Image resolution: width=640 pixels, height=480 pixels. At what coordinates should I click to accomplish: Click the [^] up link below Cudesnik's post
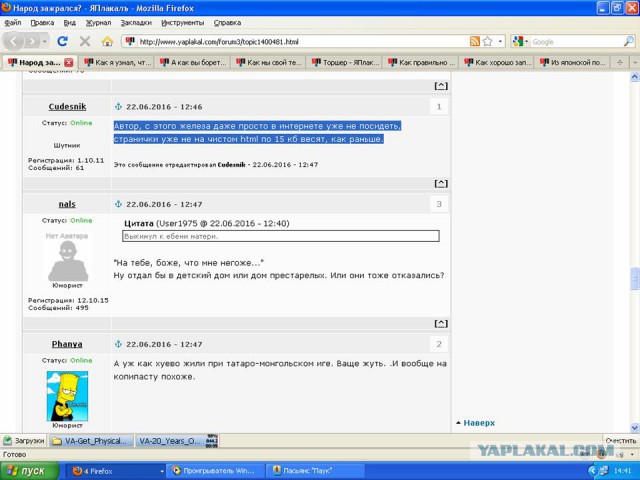coord(441,184)
